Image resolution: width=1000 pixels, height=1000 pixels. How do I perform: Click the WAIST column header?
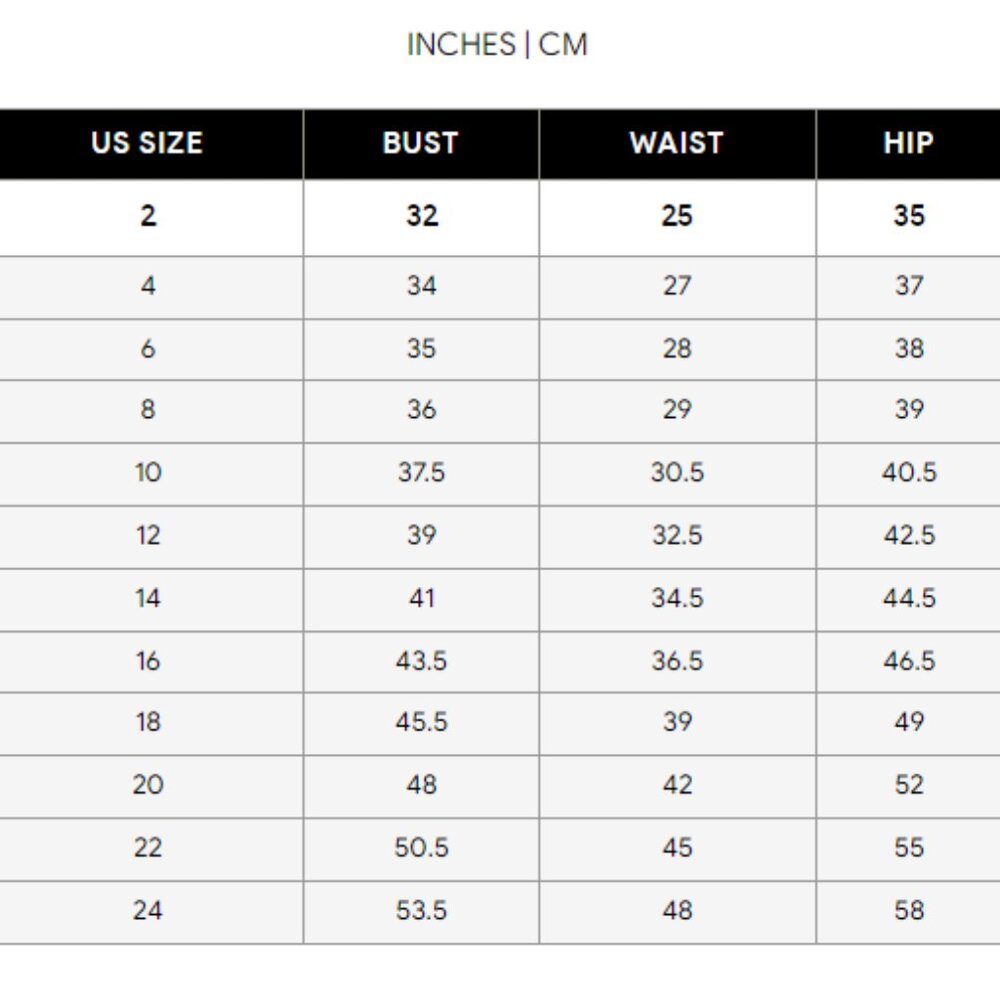coord(676,143)
